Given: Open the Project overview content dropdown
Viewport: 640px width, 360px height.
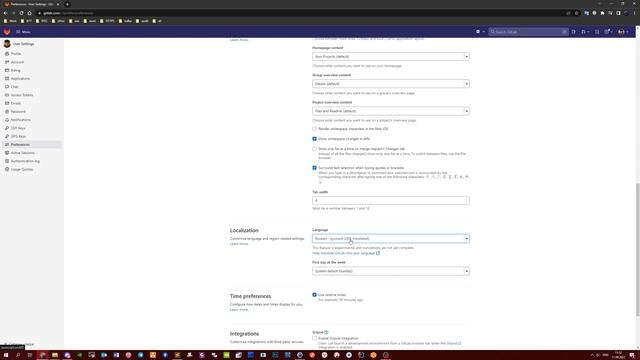Looking at the screenshot, I should click(x=391, y=111).
